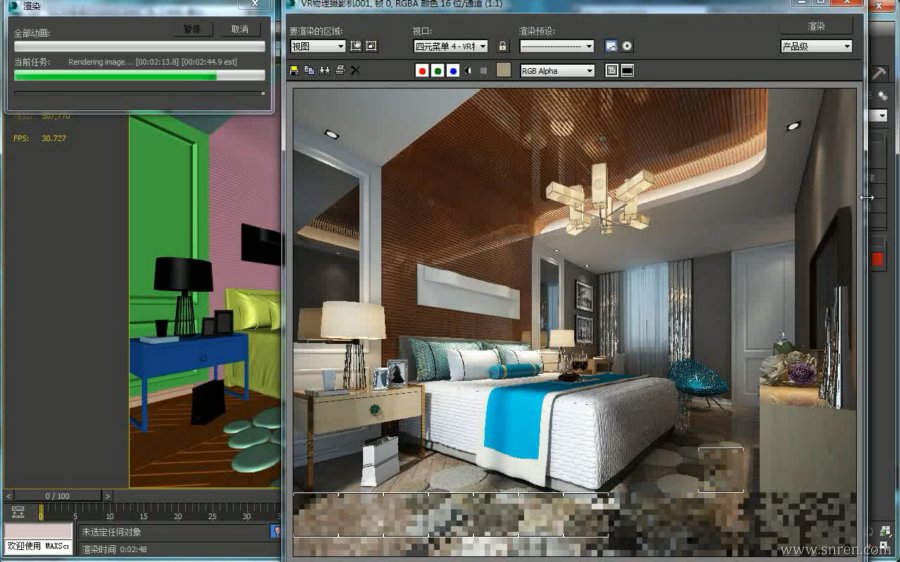
Task: Click the render time 0:02:48 status text
Action: pyautogui.click(x=115, y=549)
